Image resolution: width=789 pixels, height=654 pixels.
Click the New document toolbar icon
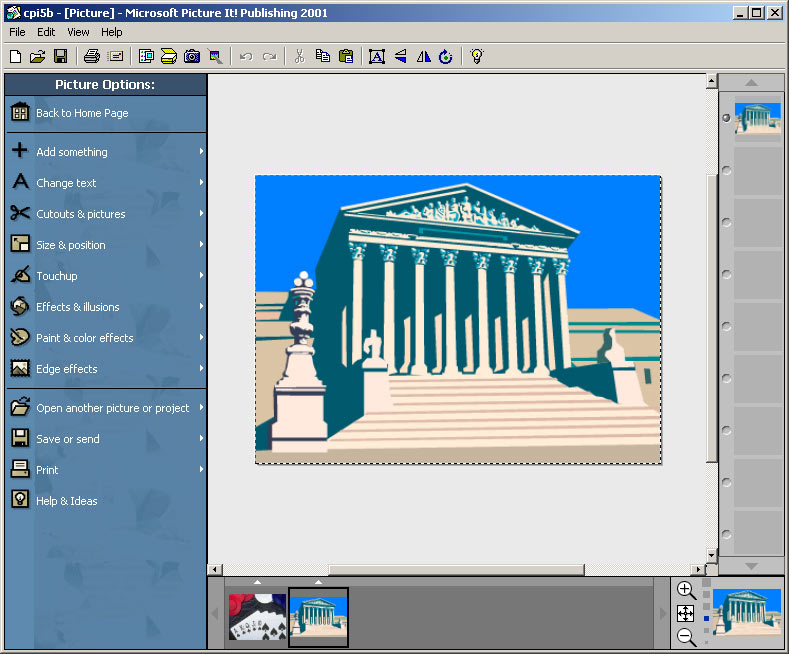click(x=16, y=56)
